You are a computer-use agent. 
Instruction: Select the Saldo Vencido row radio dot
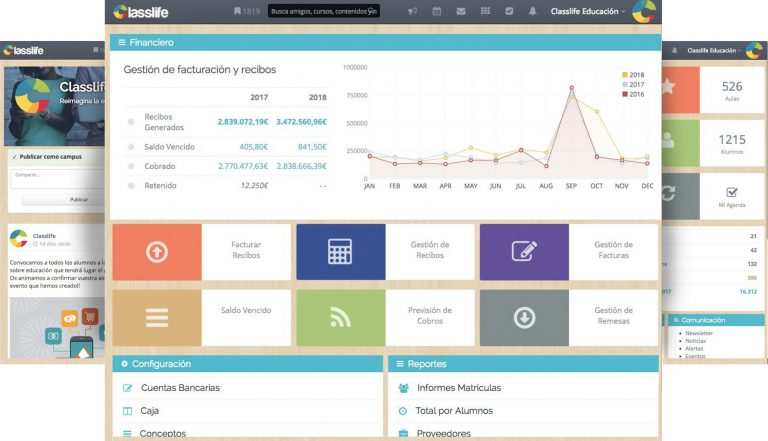(131, 147)
